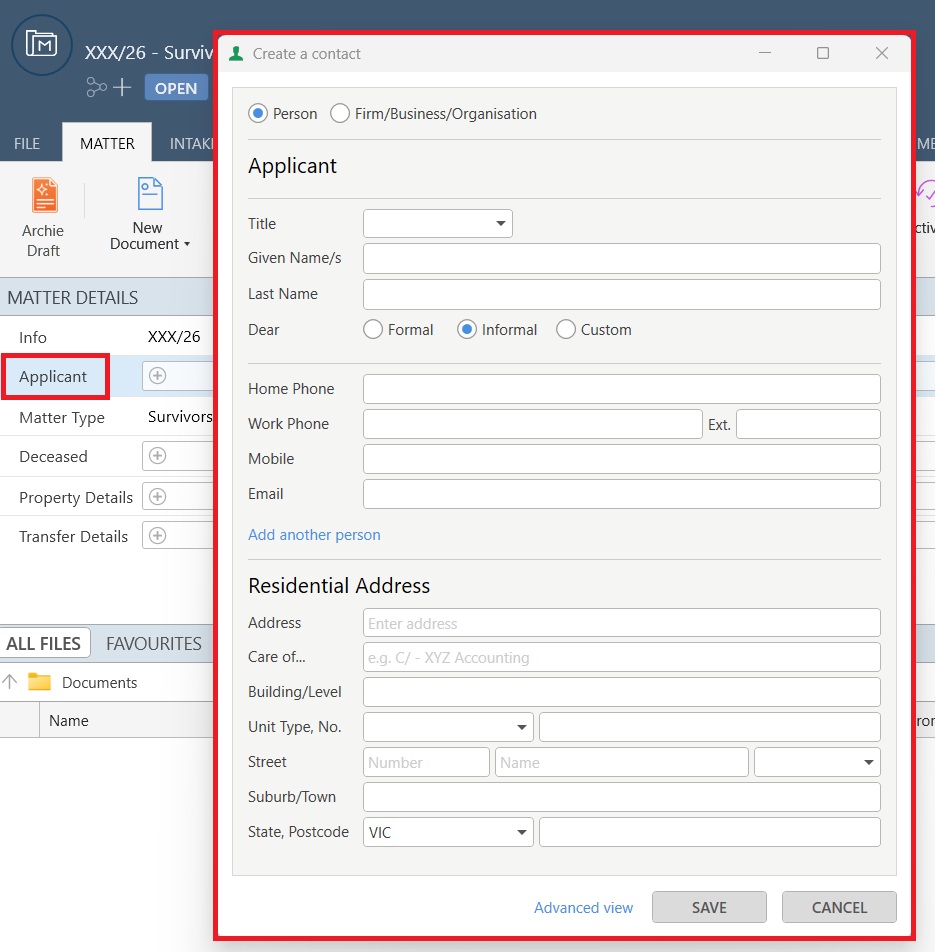The width and height of the screenshot is (935, 952).
Task: Switch to the FILE ribbon tab
Action: click(x=27, y=143)
